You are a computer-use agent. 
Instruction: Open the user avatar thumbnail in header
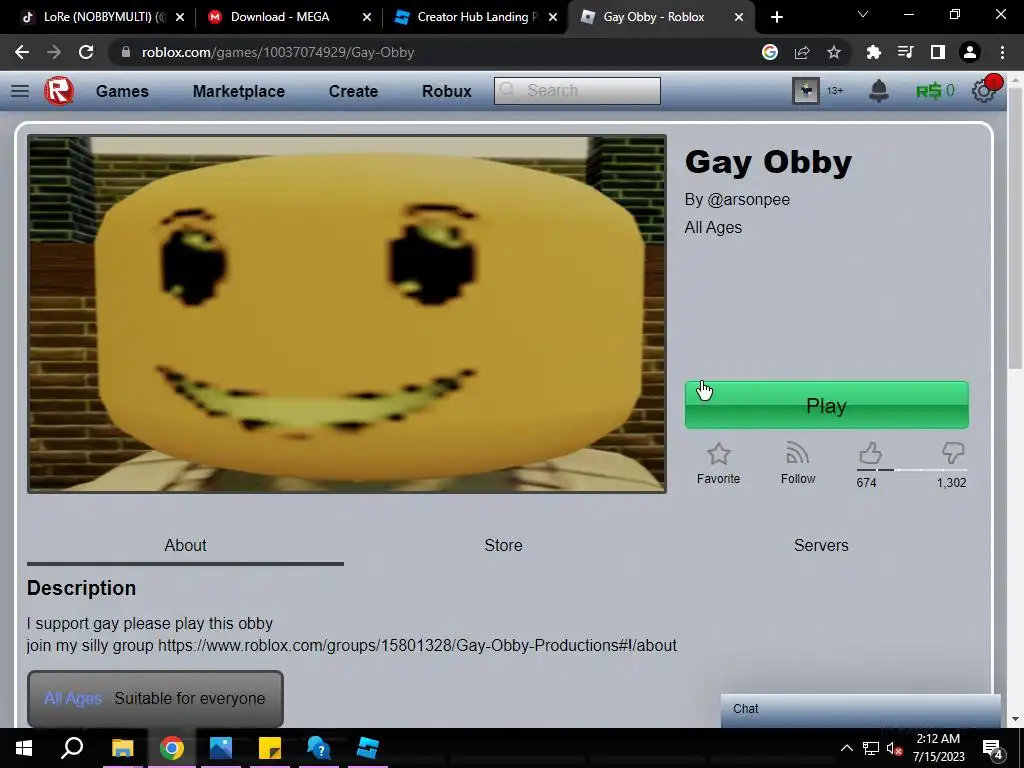(x=805, y=91)
